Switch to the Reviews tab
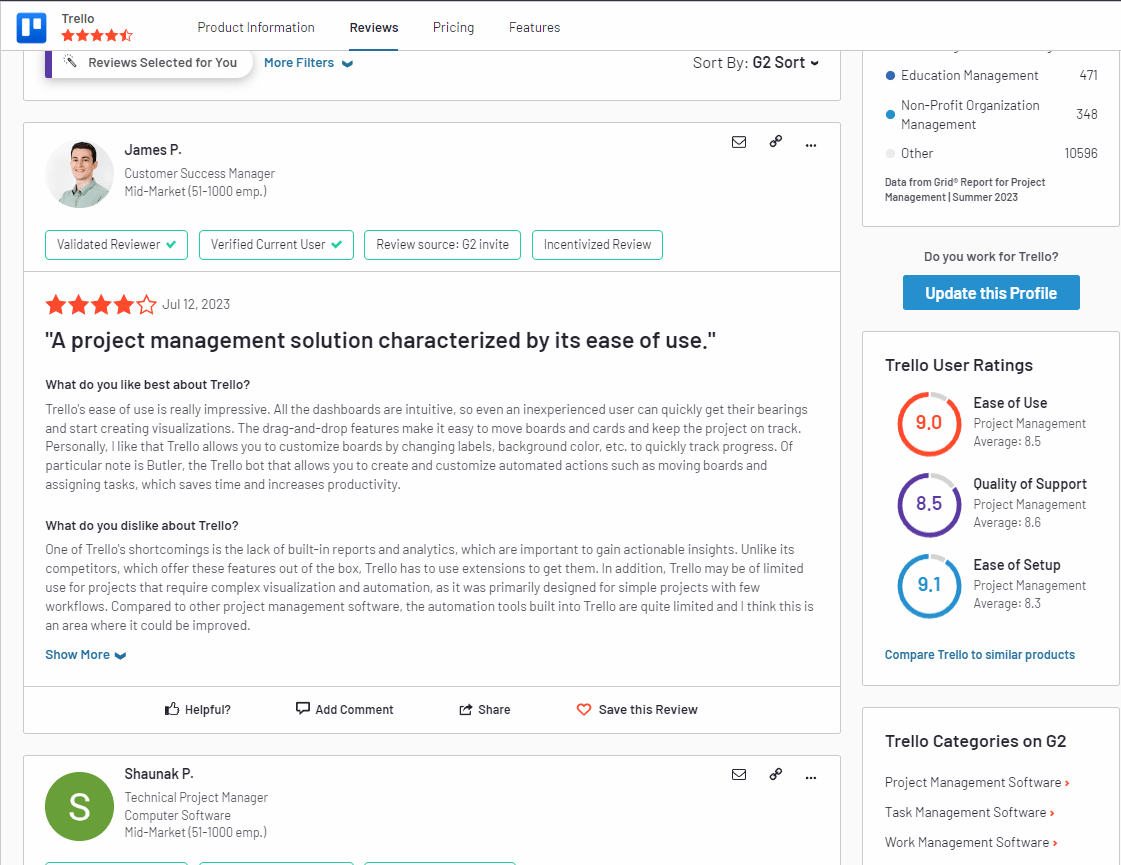Screen dimensions: 1121x865 (374, 27)
